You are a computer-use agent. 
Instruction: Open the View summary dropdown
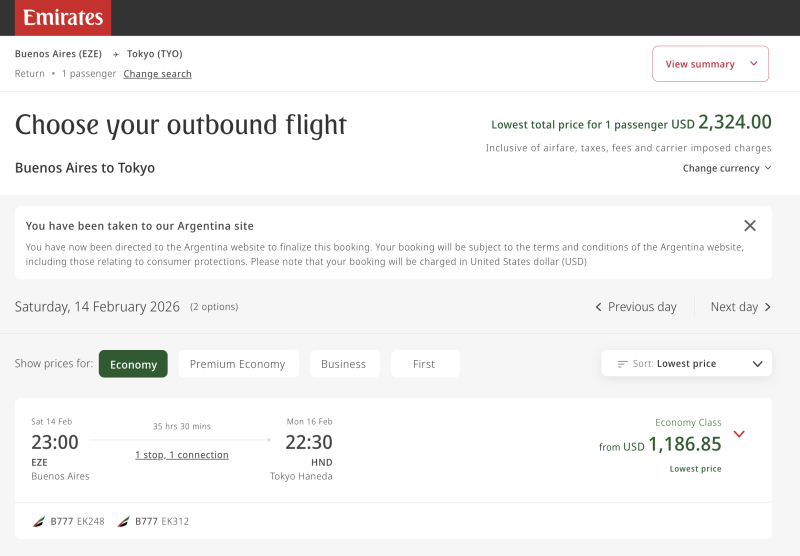710,64
